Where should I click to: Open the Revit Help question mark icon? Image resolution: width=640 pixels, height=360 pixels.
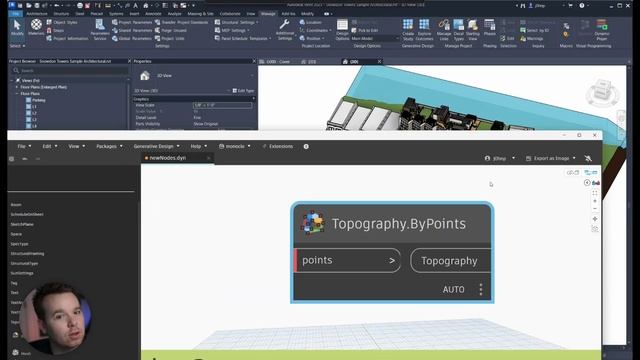tap(582, 5)
